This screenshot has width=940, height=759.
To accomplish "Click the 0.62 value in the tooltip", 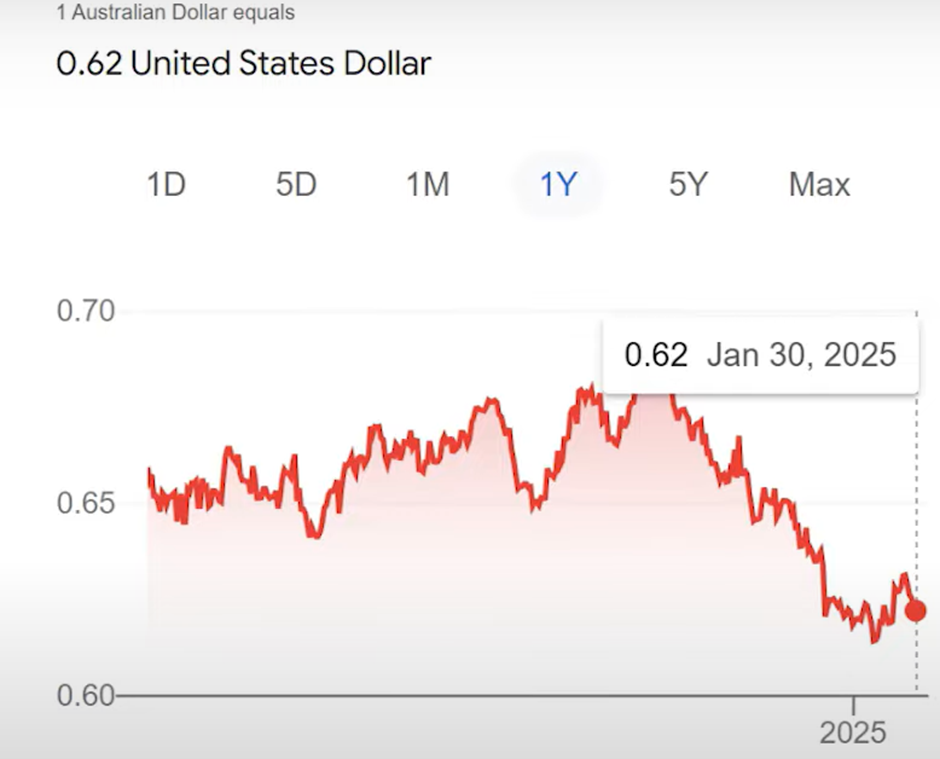I will tap(656, 355).
